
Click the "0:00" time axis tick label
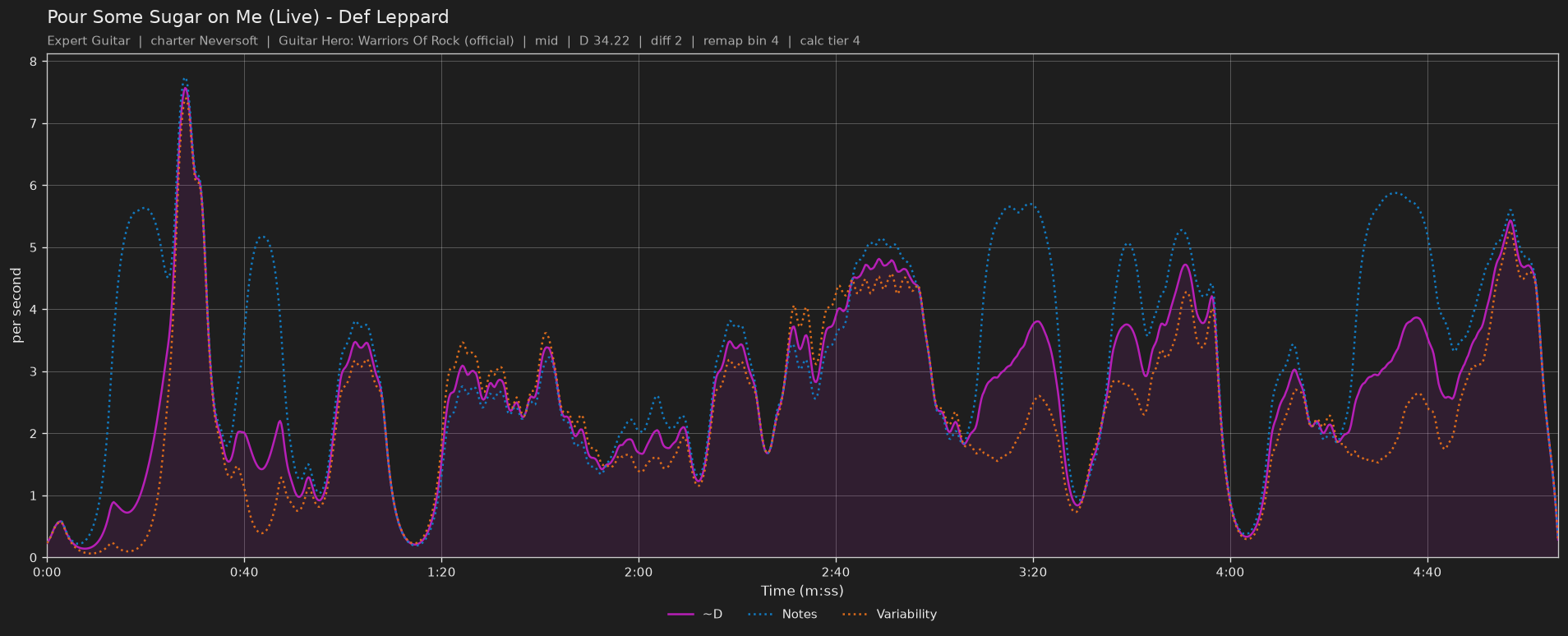click(47, 572)
